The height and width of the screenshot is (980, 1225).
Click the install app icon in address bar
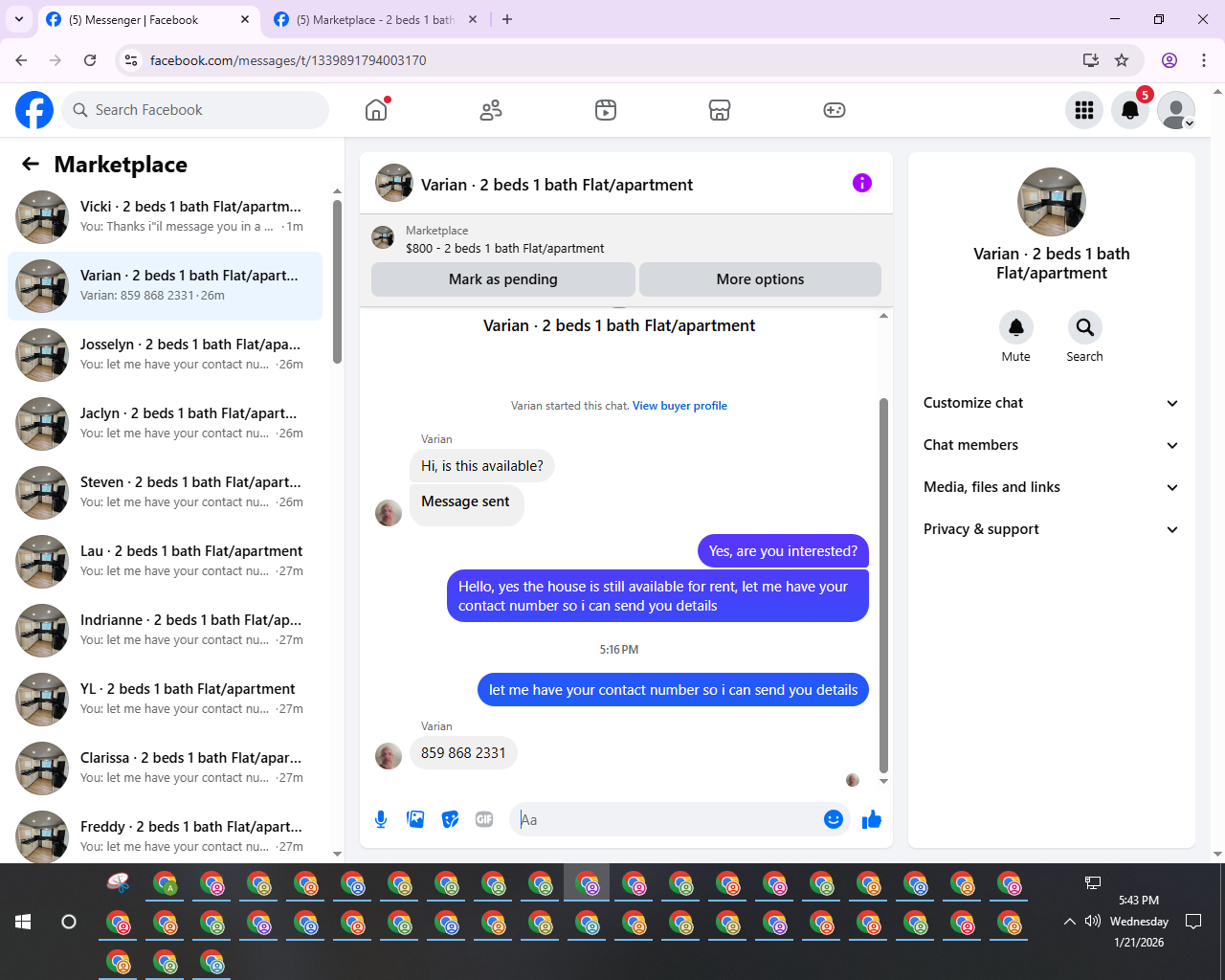[x=1090, y=60]
